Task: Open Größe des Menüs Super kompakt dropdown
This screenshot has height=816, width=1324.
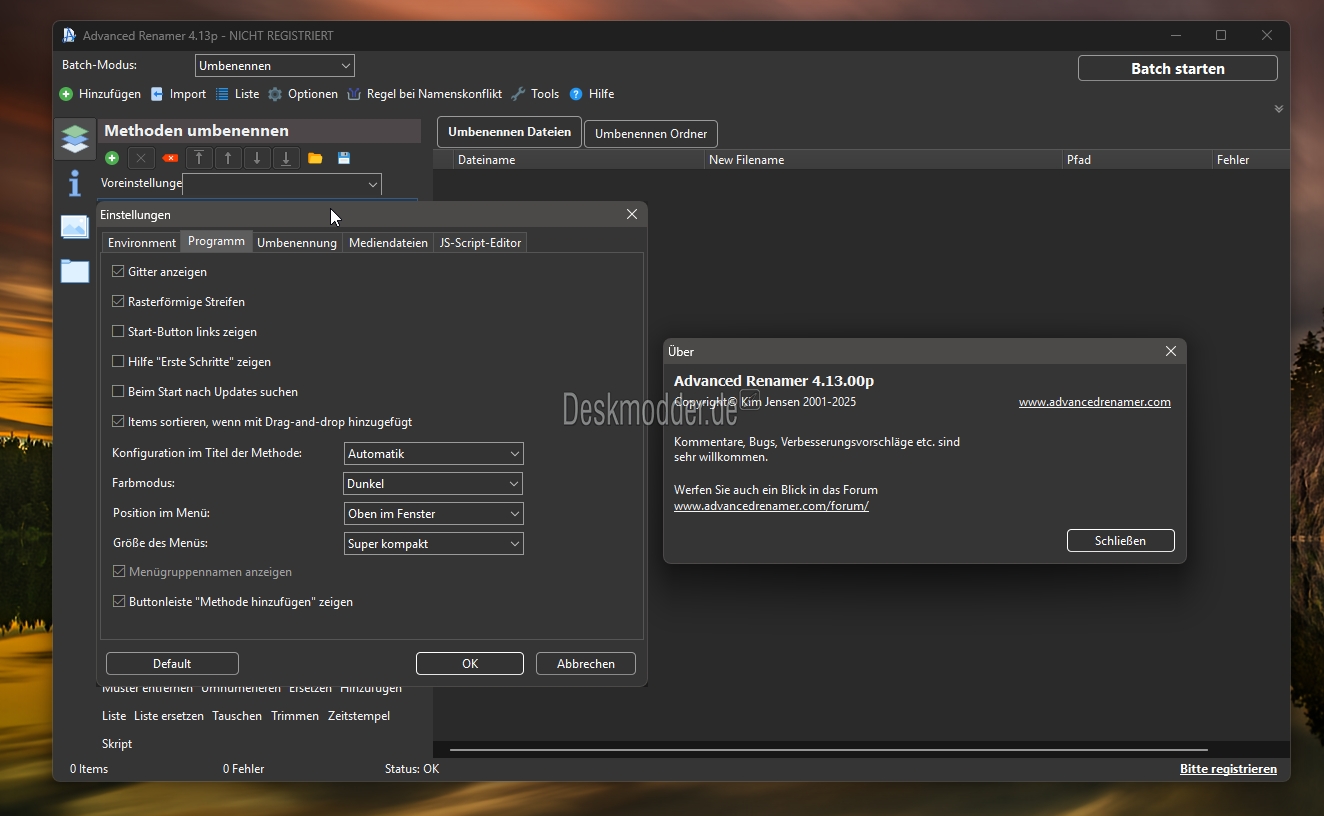Action: point(433,543)
